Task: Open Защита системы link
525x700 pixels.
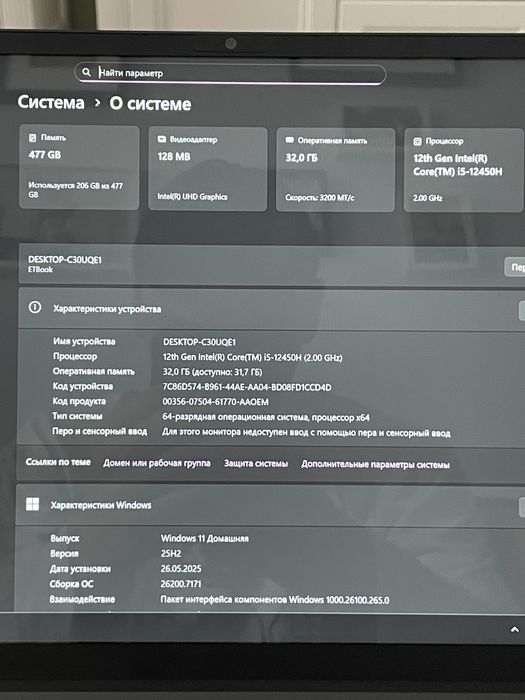Action: [256, 464]
